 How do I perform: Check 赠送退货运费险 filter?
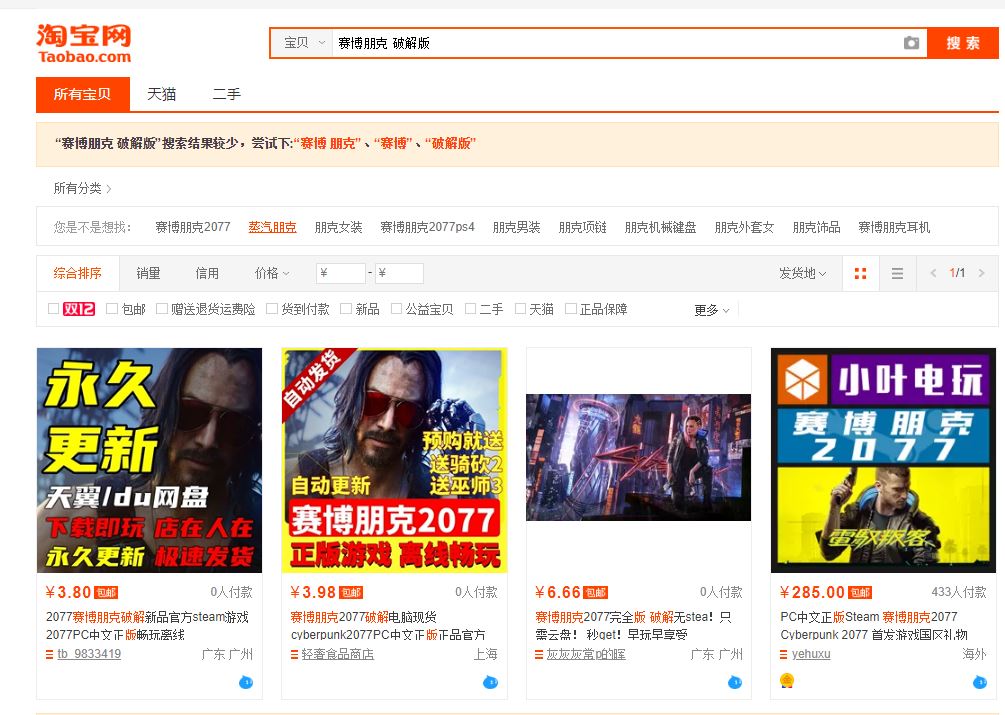click(x=162, y=309)
